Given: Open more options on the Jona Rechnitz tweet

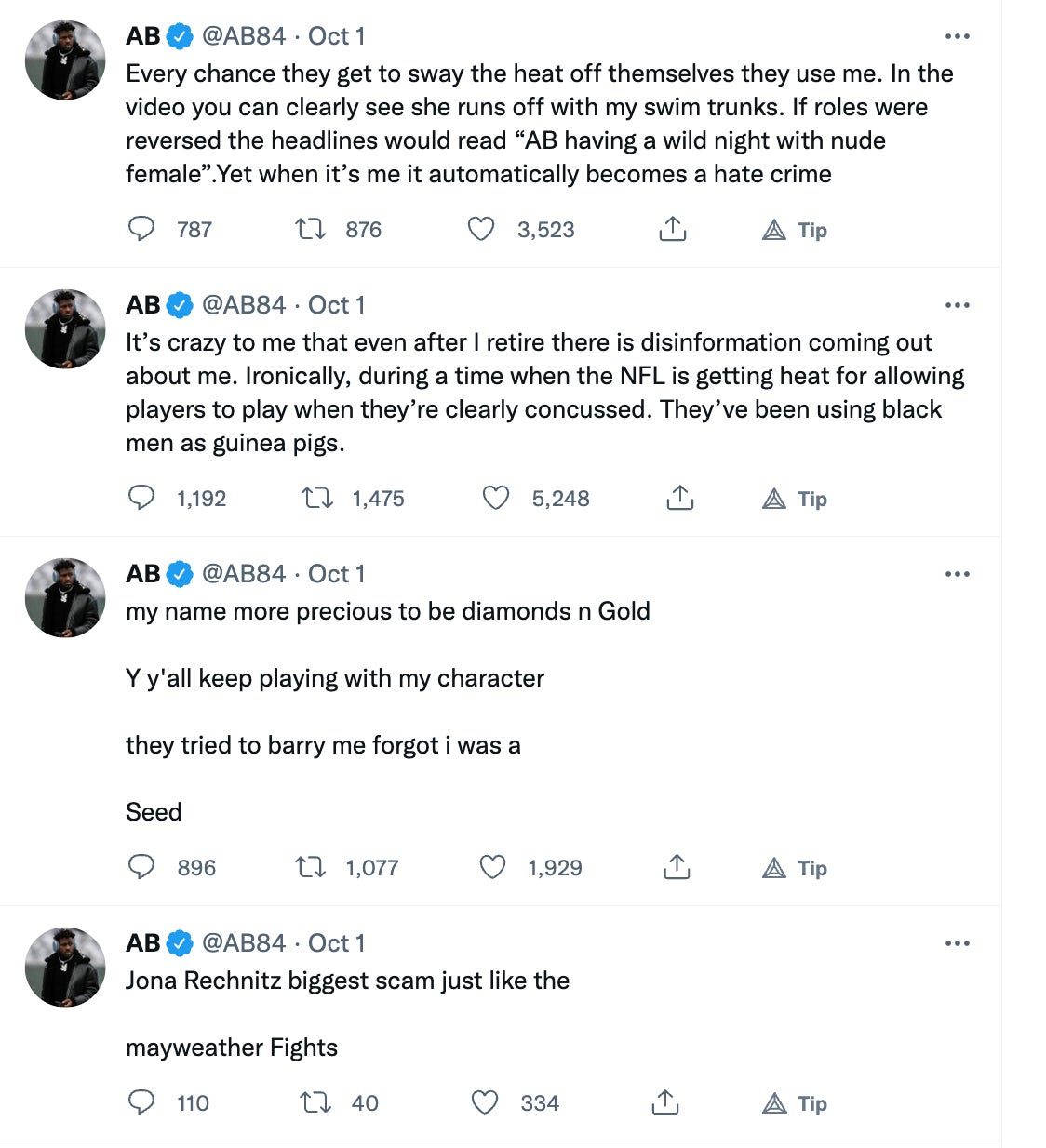Looking at the screenshot, I should pos(957,943).
